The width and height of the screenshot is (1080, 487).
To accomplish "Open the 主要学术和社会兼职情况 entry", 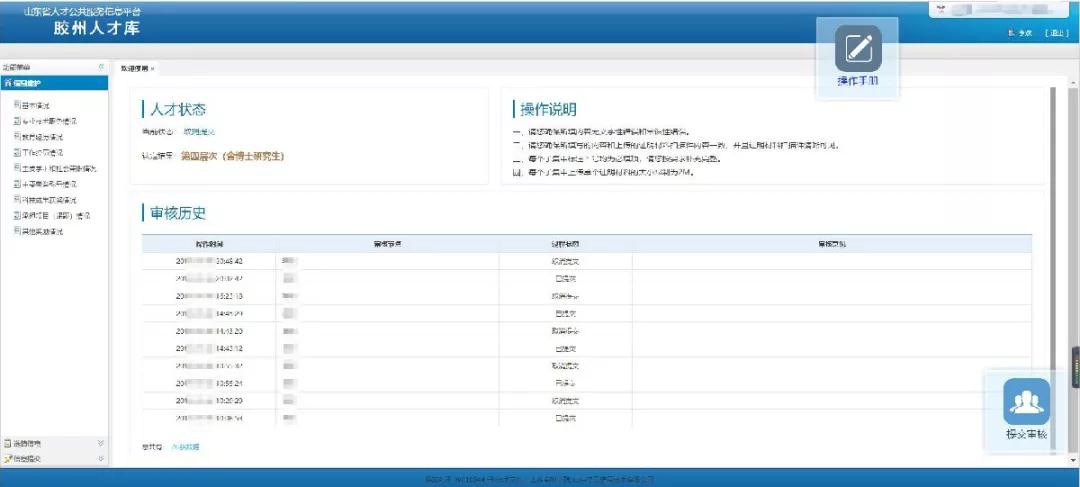I will click(55, 168).
